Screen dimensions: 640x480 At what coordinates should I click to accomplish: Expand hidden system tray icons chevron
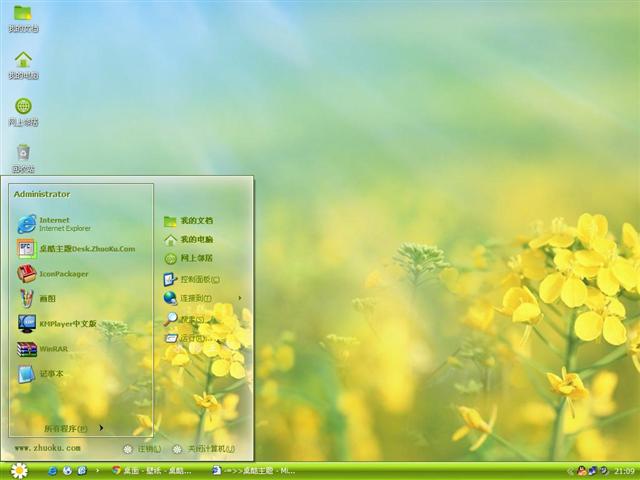[x=570, y=471]
